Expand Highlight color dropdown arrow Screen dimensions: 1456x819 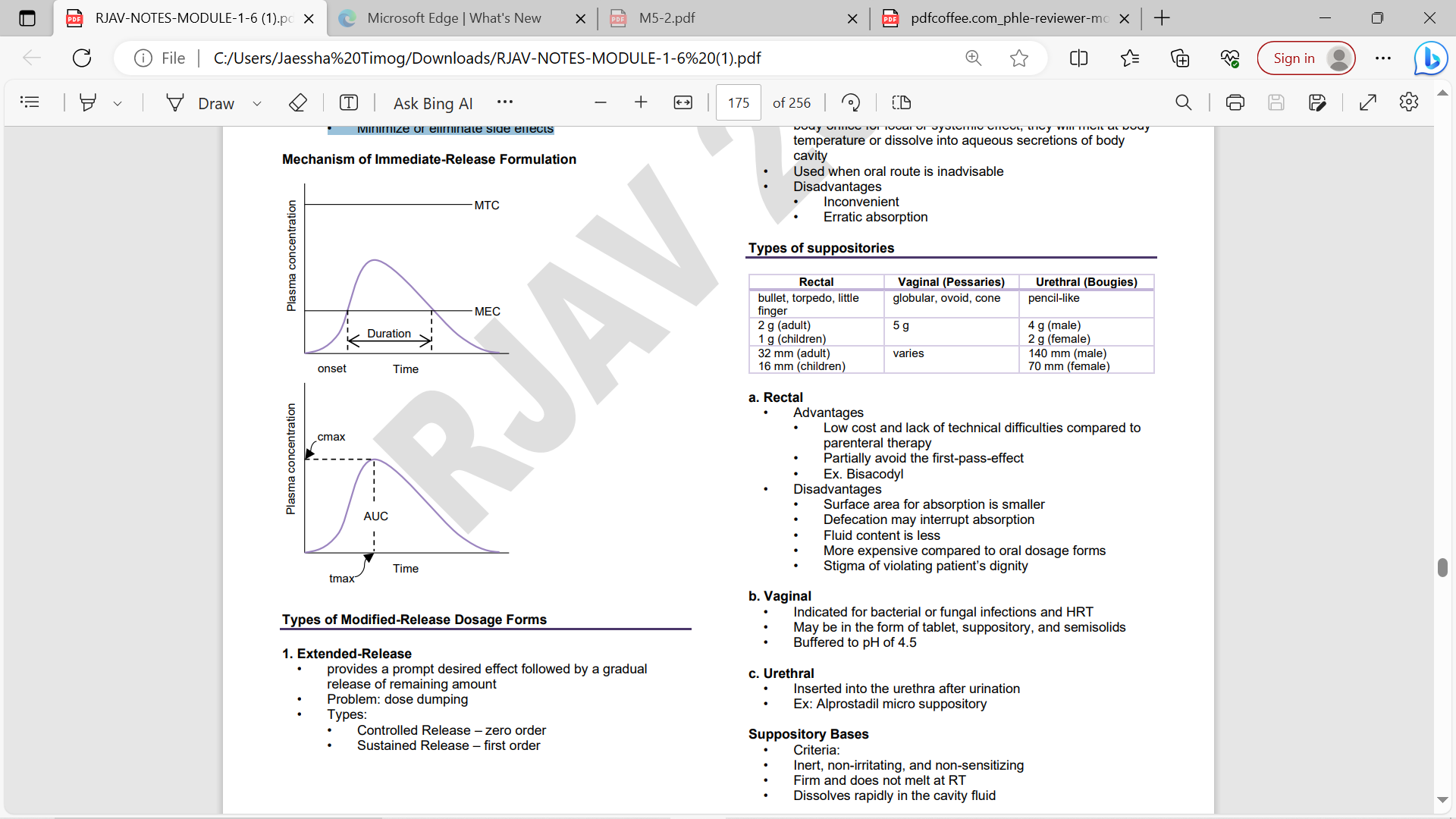click(x=118, y=103)
